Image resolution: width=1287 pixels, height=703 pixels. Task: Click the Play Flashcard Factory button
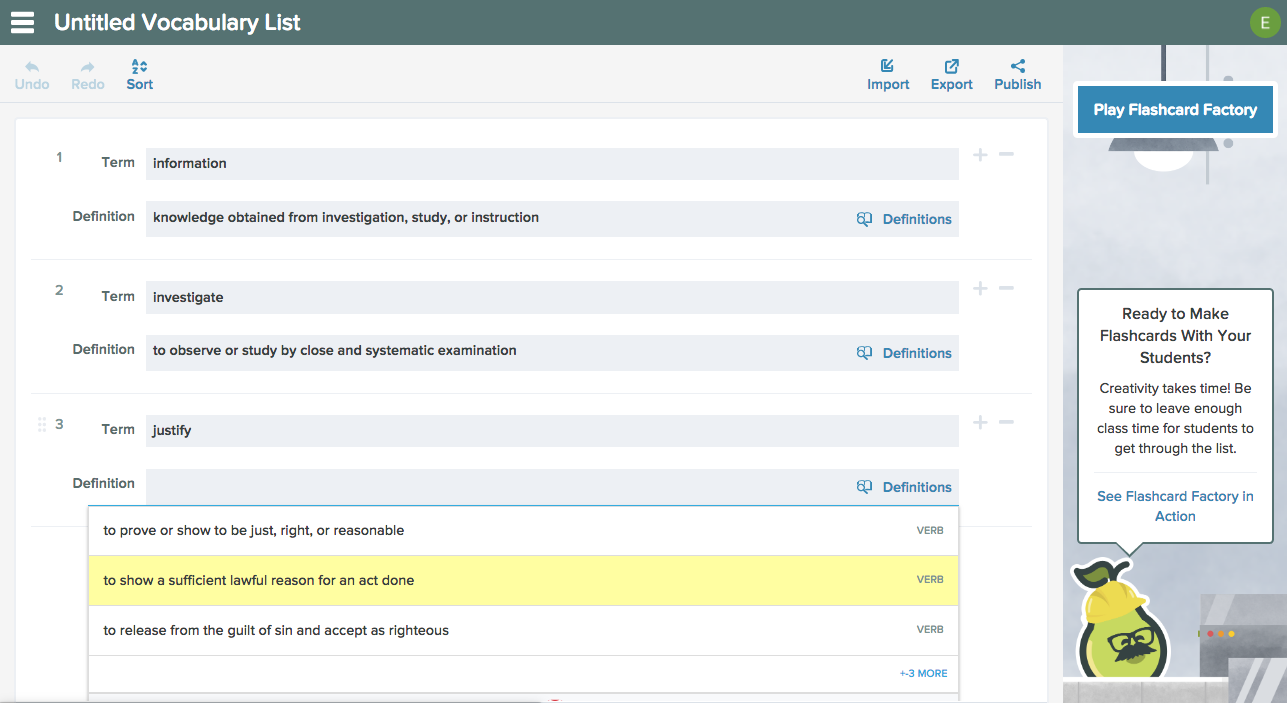pyautogui.click(x=1174, y=110)
